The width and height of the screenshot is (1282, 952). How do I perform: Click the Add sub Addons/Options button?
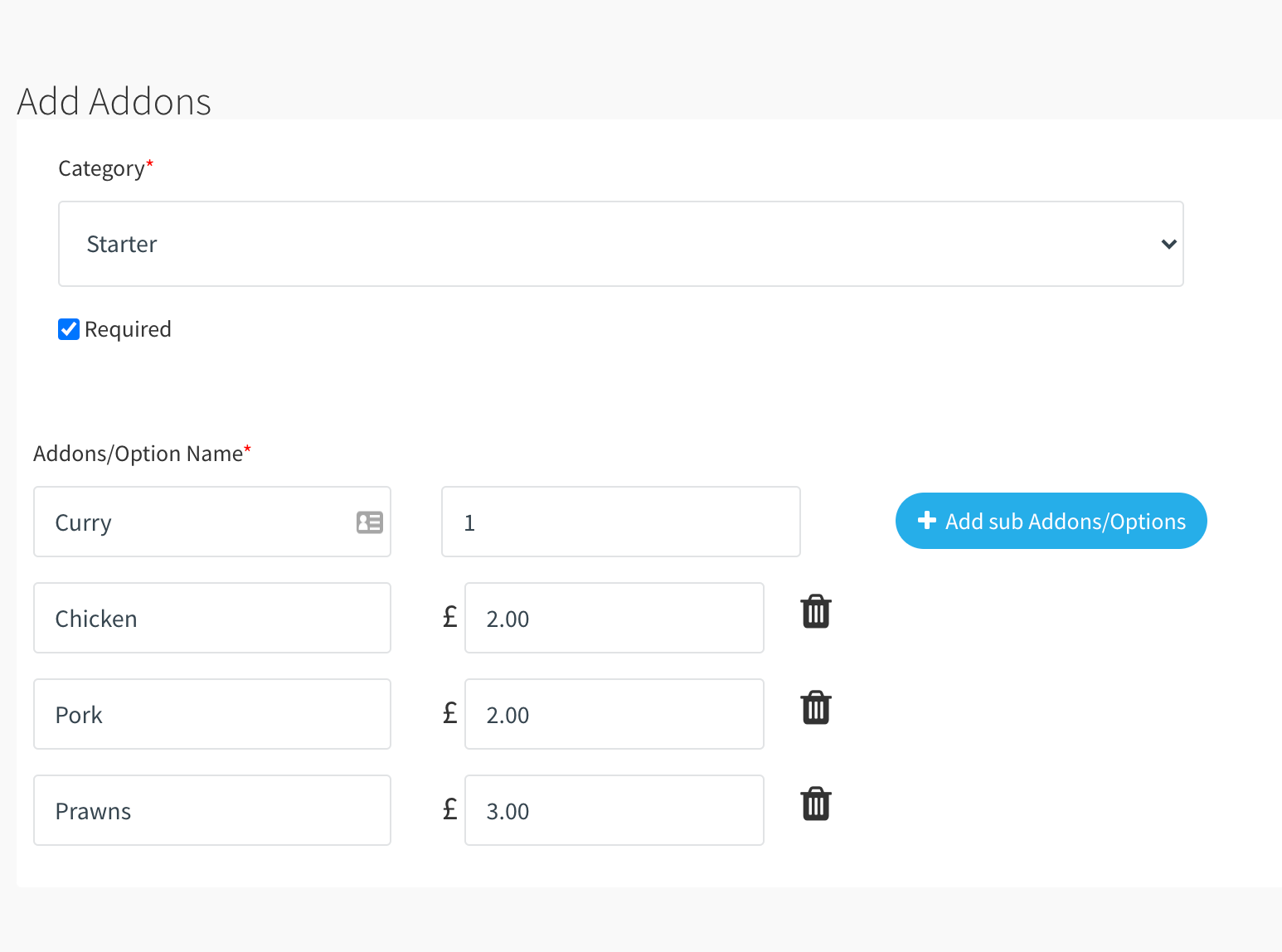tap(1051, 521)
